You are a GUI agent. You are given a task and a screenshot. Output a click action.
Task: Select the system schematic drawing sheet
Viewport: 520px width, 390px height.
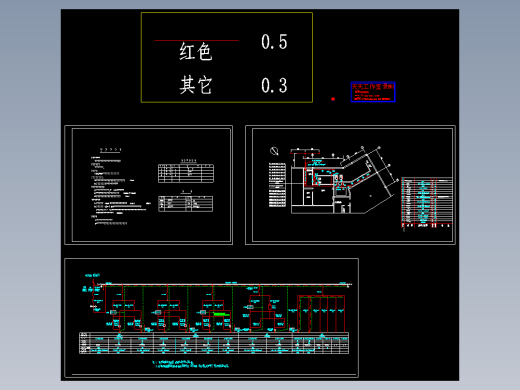click(211, 318)
